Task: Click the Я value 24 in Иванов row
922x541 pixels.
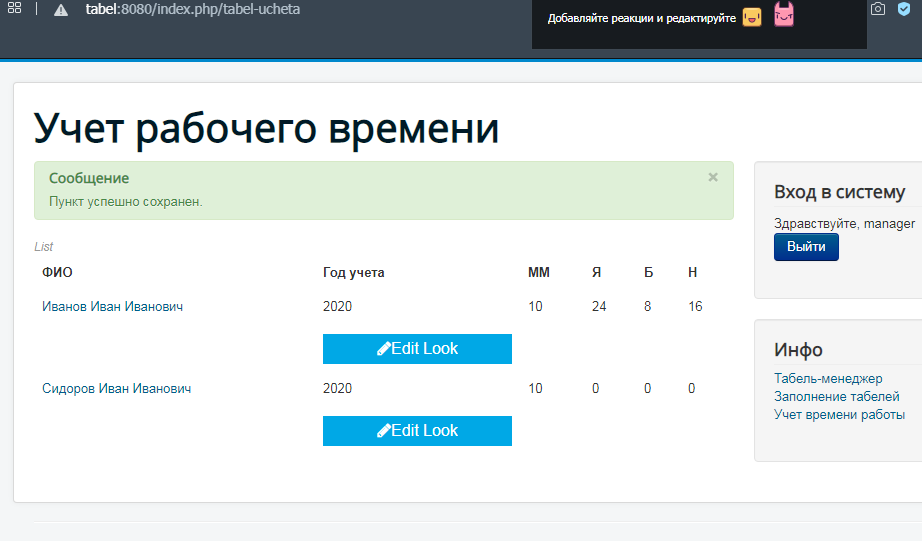Action: [599, 307]
